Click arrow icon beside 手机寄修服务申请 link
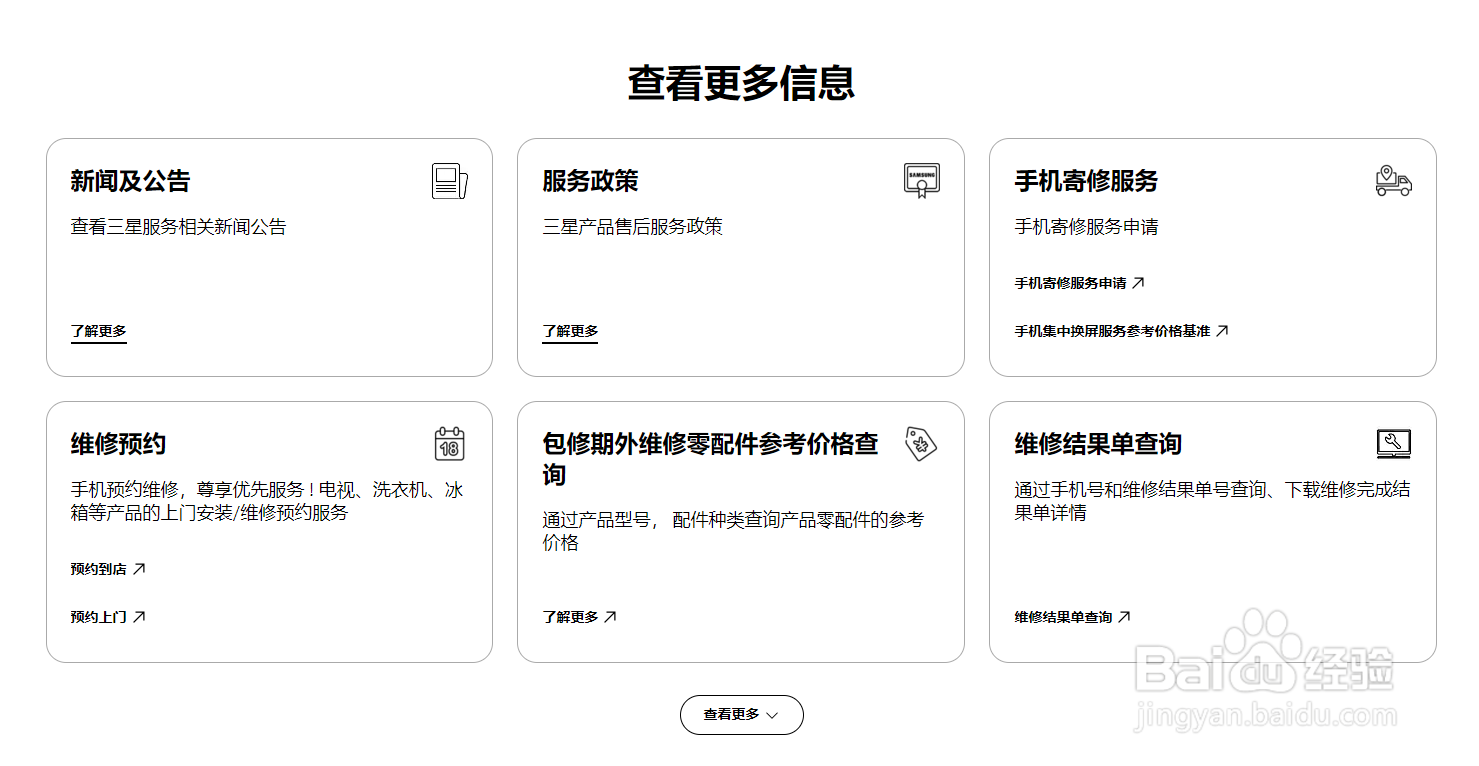The width and height of the screenshot is (1479, 766). [x=1138, y=283]
